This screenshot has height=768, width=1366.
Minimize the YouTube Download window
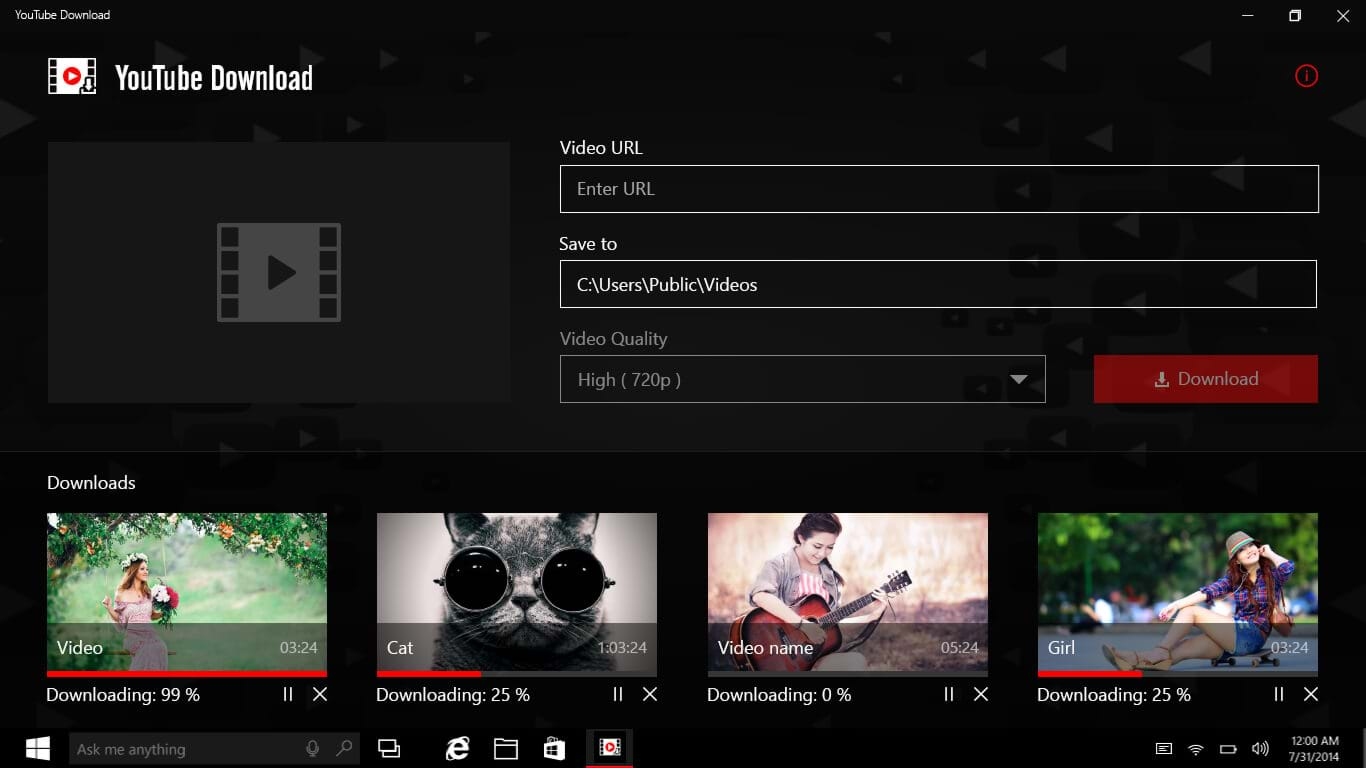pyautogui.click(x=1248, y=15)
